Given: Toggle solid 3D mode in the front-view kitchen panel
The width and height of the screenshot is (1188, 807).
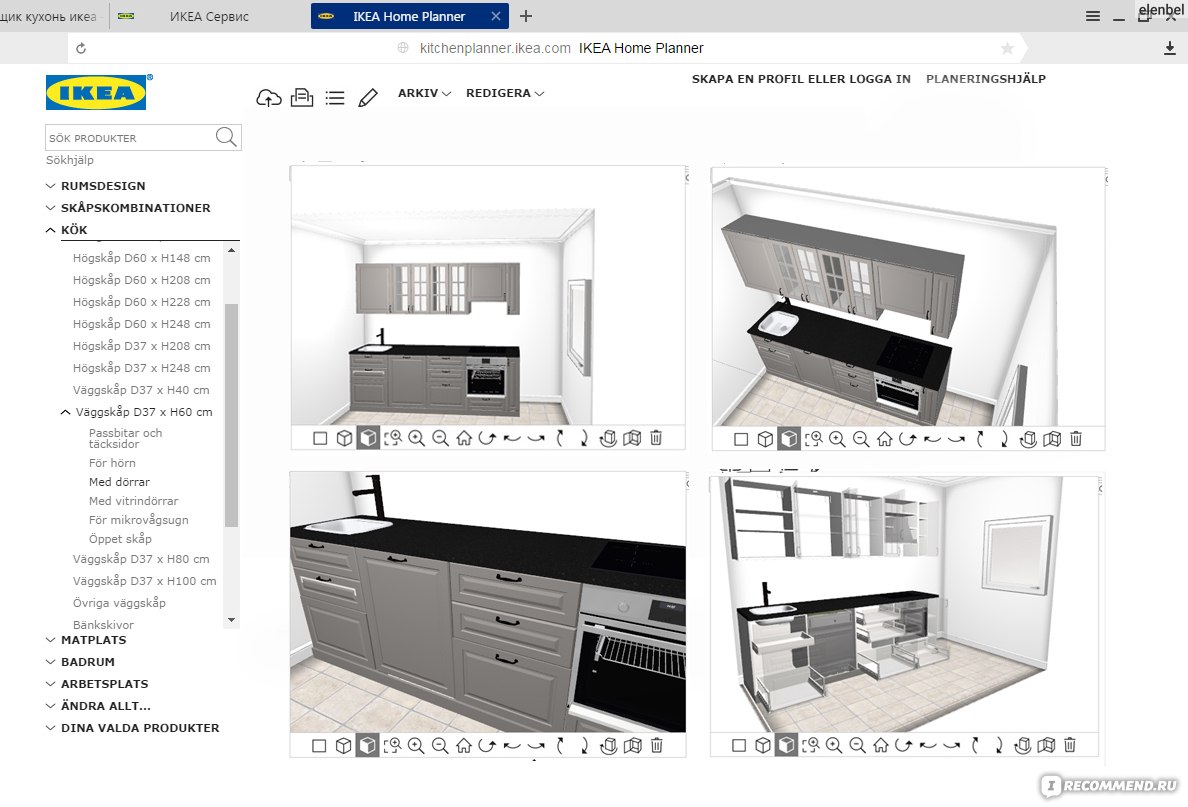Looking at the screenshot, I should click(368, 438).
